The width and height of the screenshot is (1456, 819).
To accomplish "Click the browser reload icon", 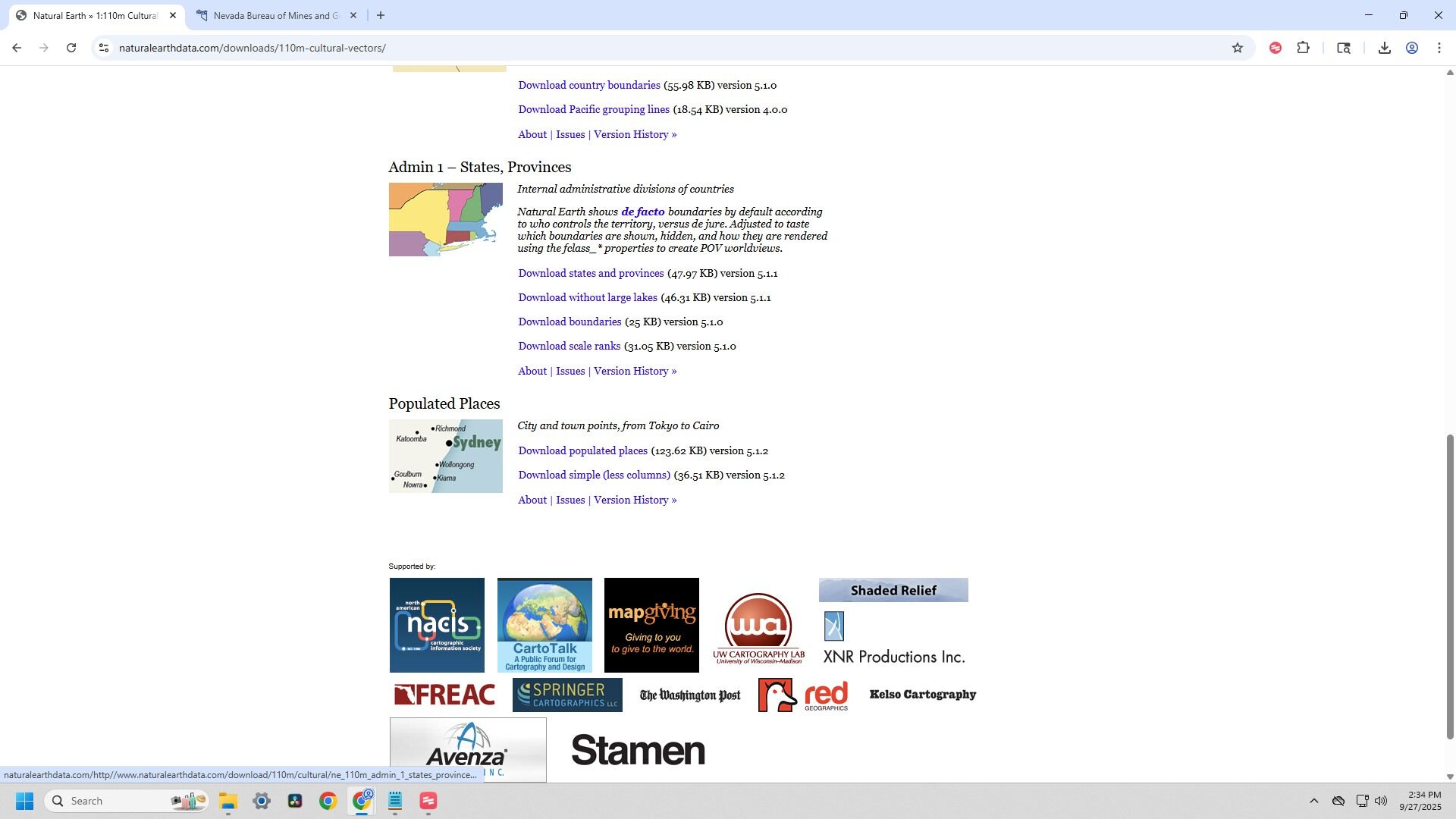I will click(71, 48).
